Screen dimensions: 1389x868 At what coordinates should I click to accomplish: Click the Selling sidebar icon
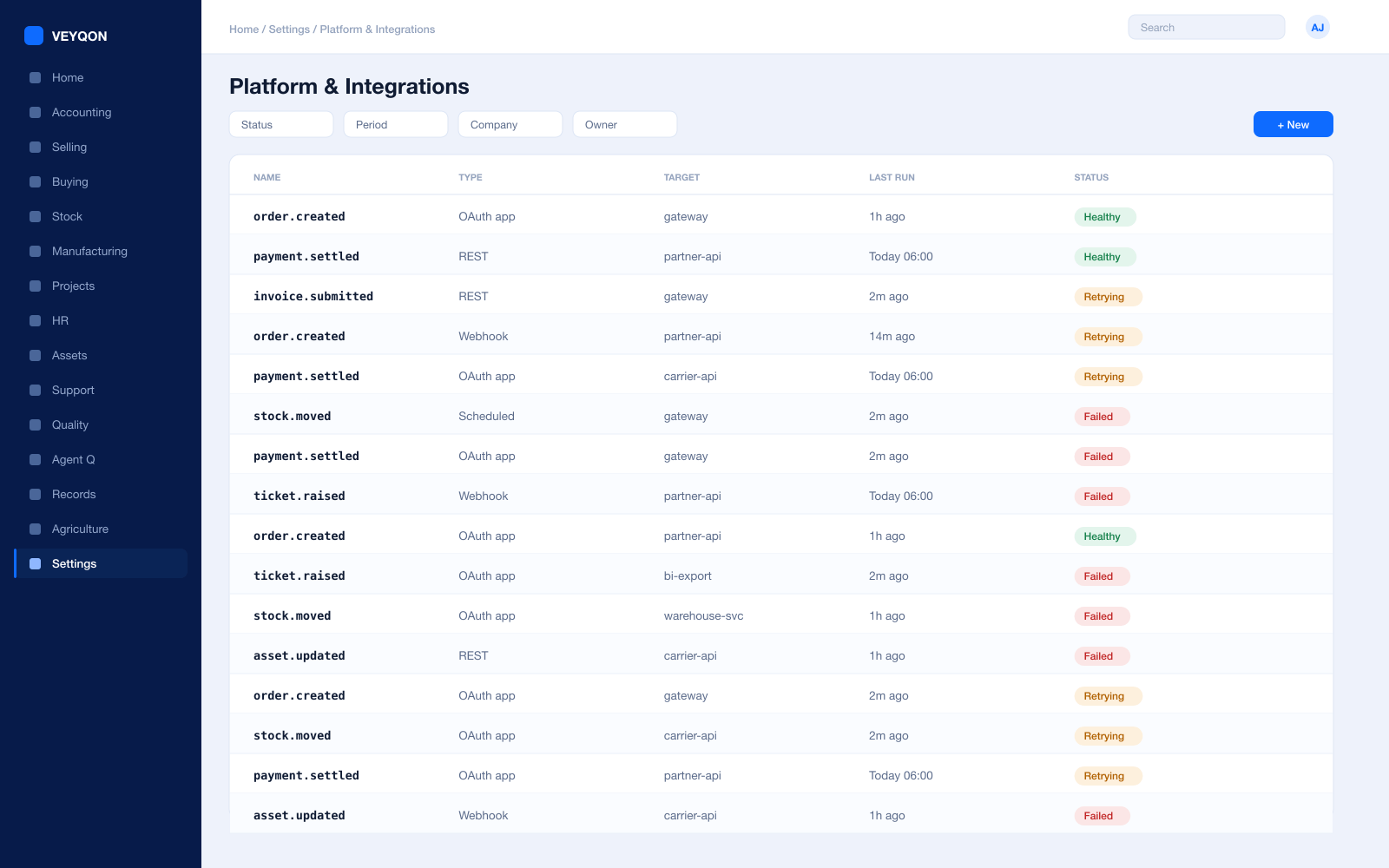click(36, 147)
